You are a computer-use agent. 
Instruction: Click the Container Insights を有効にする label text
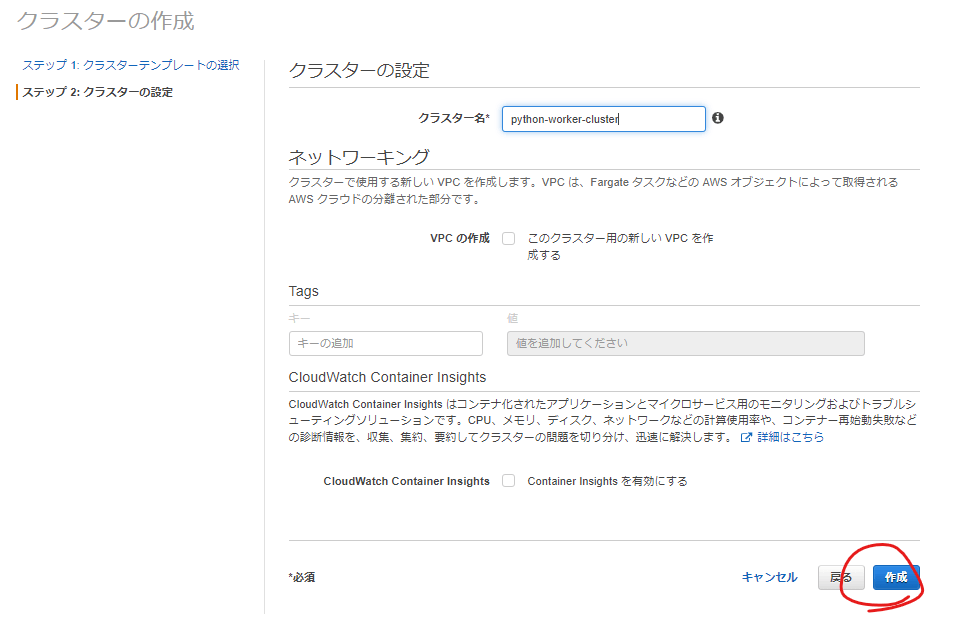pos(607,481)
